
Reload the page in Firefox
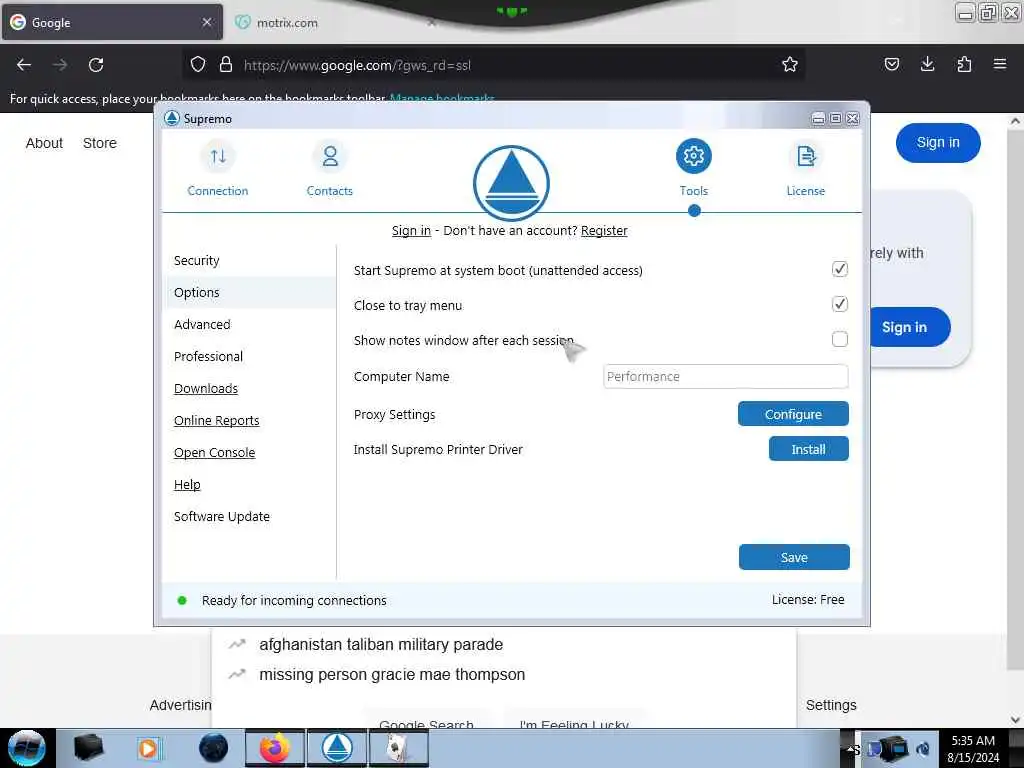click(96, 65)
